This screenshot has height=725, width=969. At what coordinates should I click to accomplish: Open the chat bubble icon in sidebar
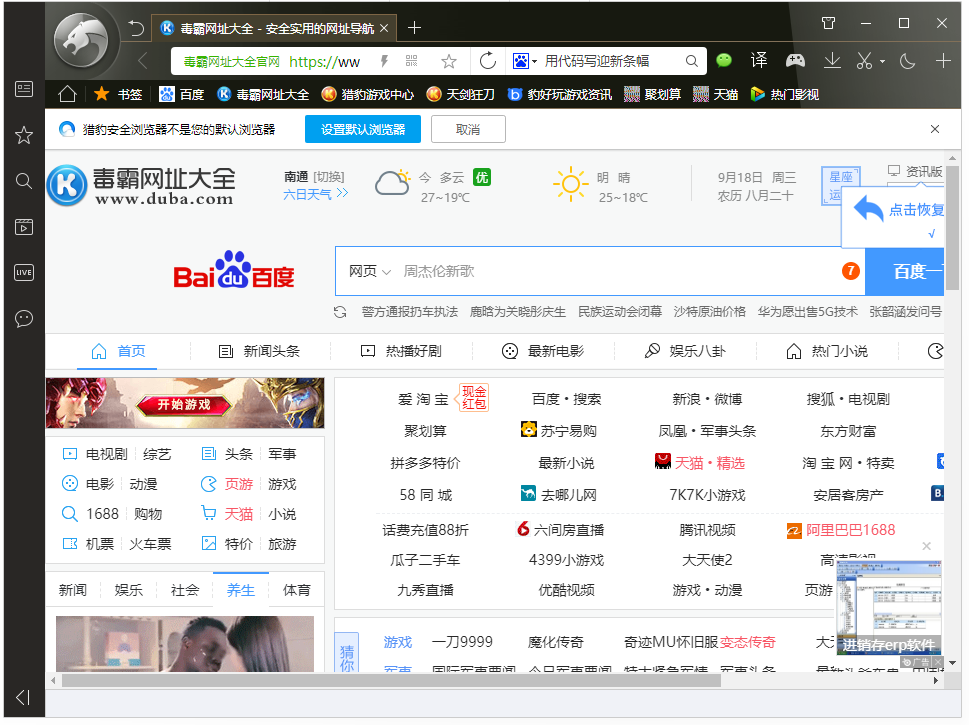[24, 318]
